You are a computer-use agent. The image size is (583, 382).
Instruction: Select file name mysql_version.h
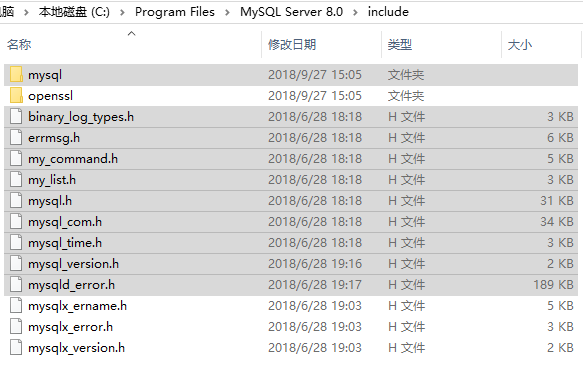coord(74,264)
